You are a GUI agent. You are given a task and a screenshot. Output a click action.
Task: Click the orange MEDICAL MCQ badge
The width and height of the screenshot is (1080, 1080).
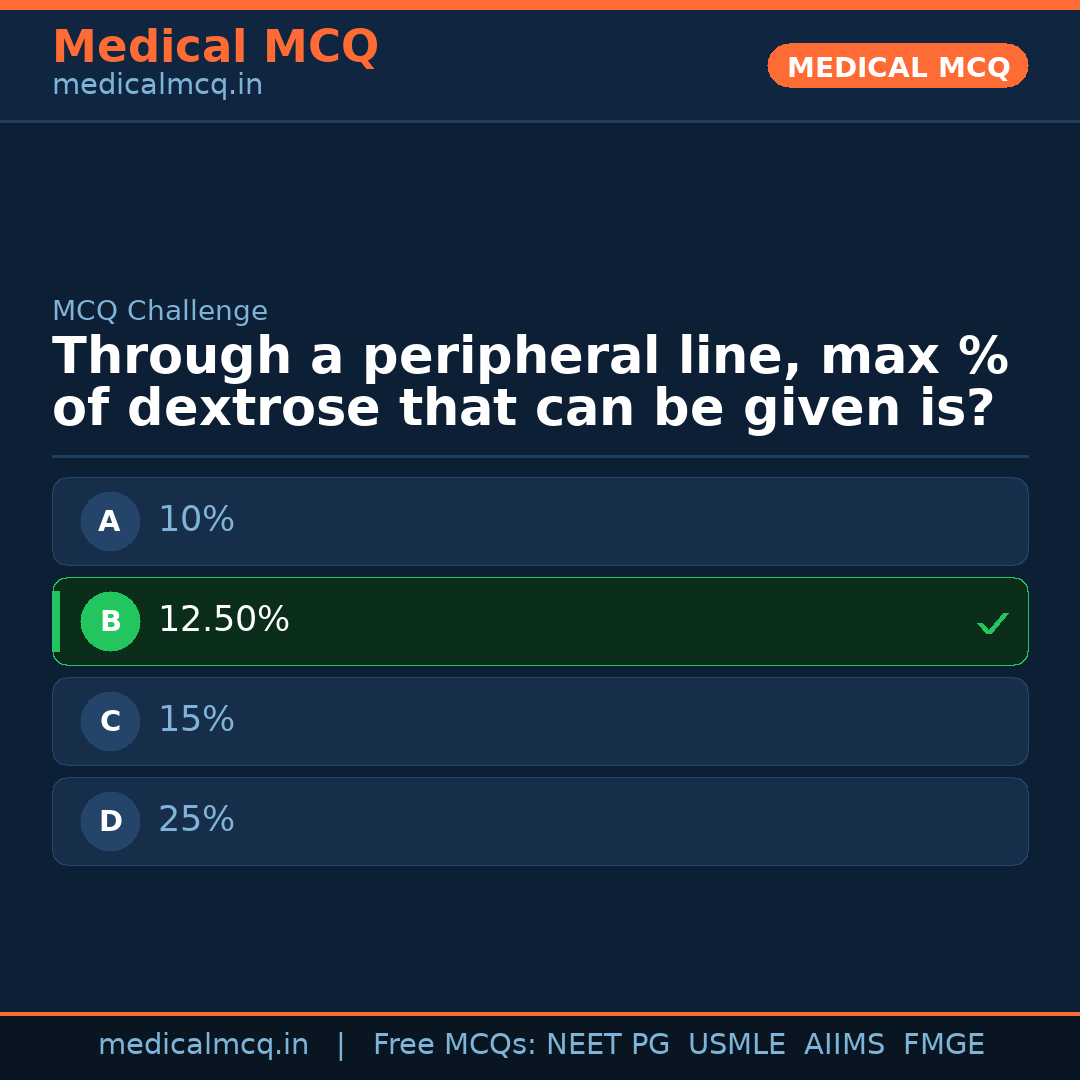tap(898, 66)
